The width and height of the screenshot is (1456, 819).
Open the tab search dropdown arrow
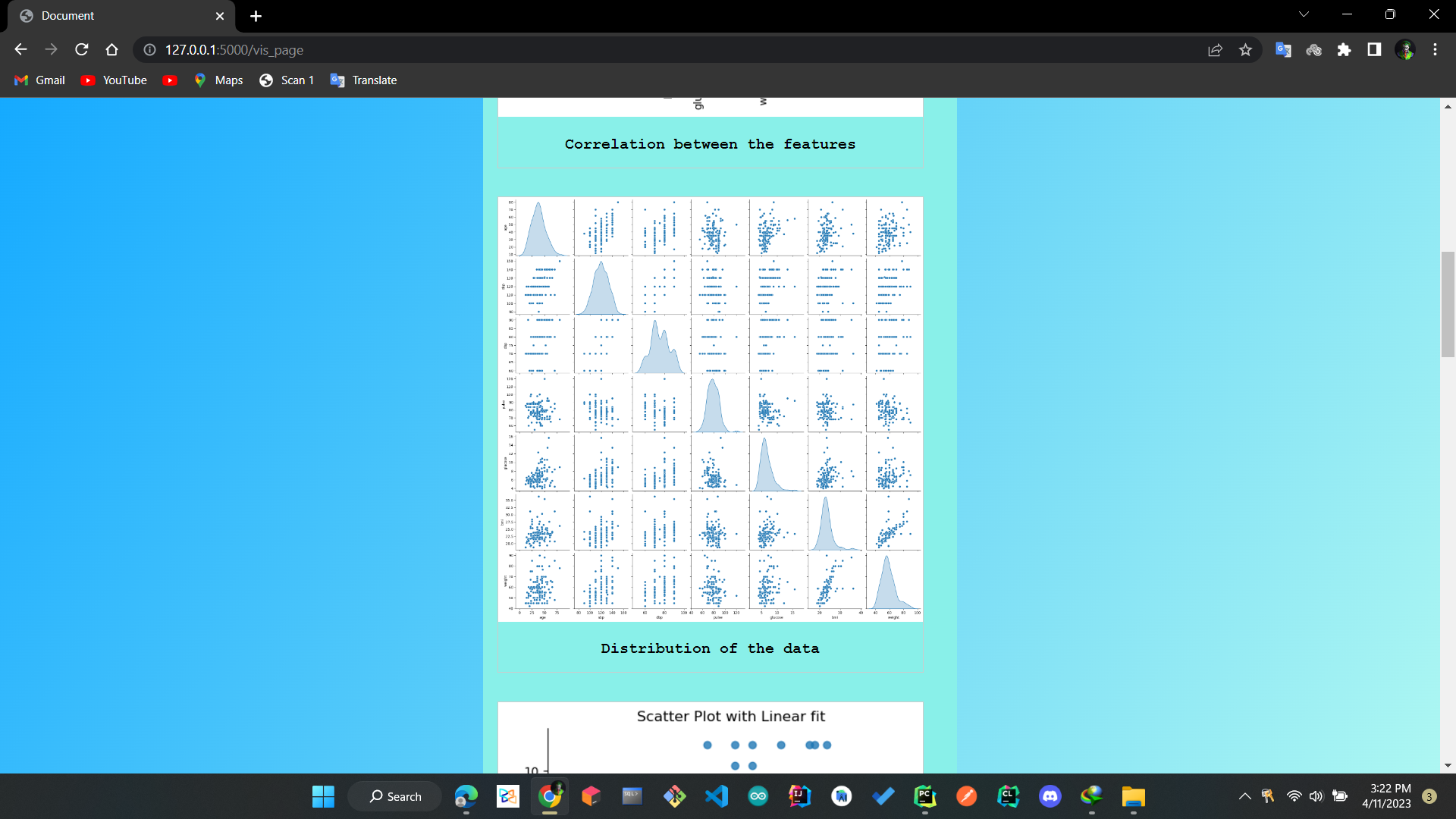click(x=1303, y=14)
